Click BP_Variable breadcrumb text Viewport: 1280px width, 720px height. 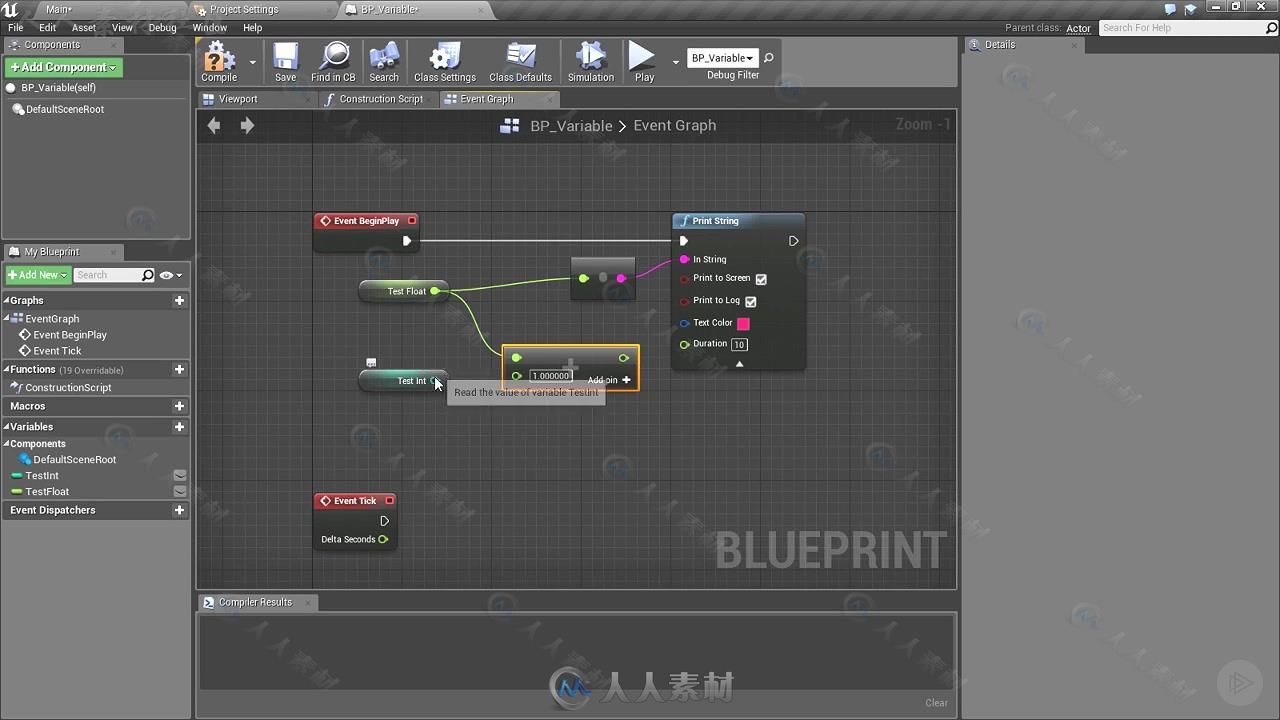[x=571, y=126]
